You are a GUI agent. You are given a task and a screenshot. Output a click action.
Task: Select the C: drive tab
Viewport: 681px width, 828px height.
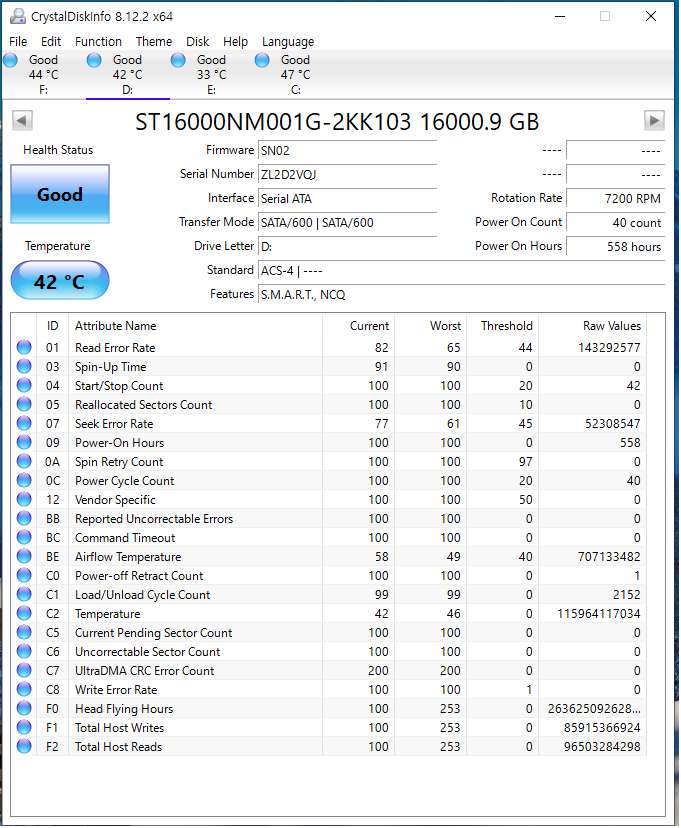tap(295, 74)
